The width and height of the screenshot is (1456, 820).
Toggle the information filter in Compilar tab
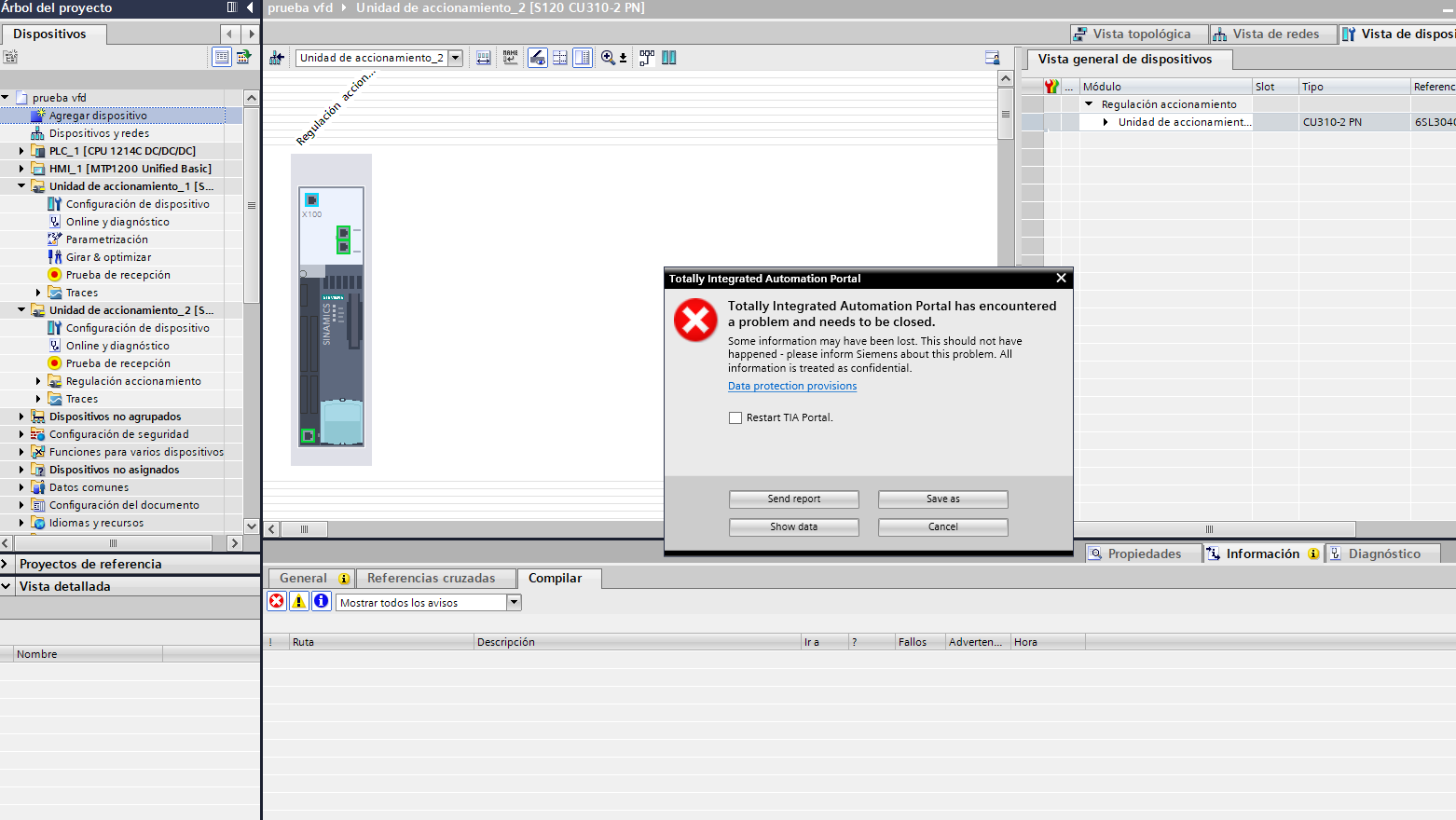[x=322, y=601]
